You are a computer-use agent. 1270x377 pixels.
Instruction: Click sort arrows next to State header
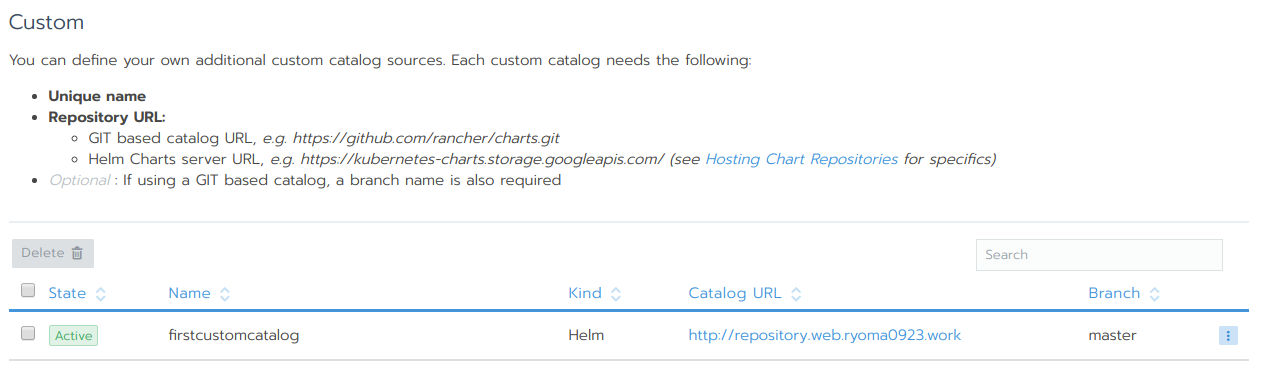101,294
